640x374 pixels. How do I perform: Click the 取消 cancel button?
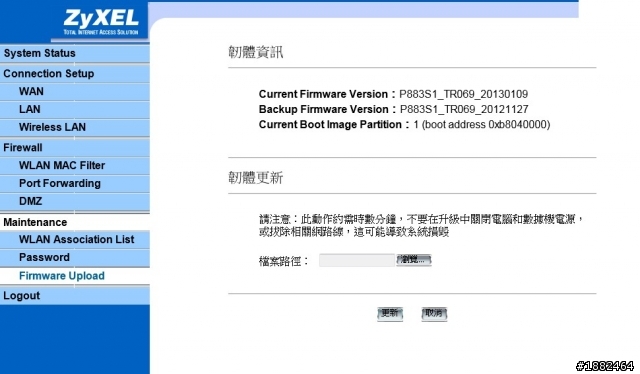(x=434, y=314)
